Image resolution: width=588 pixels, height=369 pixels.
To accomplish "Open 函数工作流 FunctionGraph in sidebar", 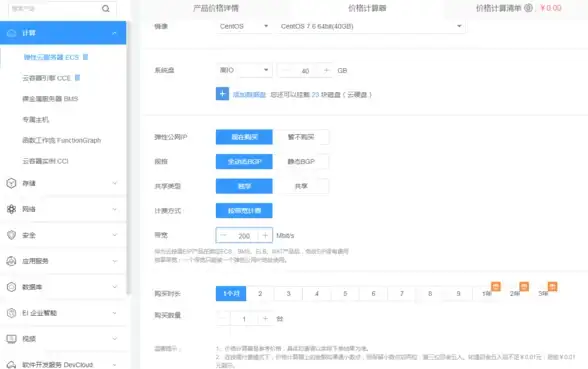I will coord(62,140).
